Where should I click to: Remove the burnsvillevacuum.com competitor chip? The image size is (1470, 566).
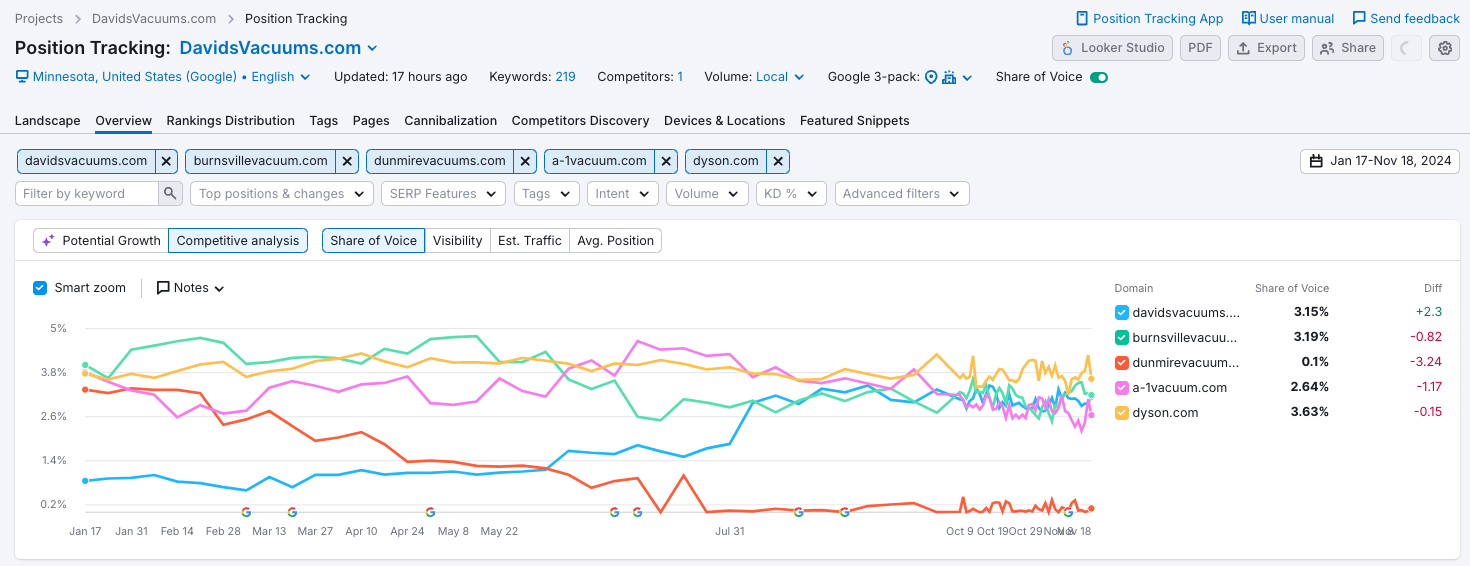[x=347, y=161]
